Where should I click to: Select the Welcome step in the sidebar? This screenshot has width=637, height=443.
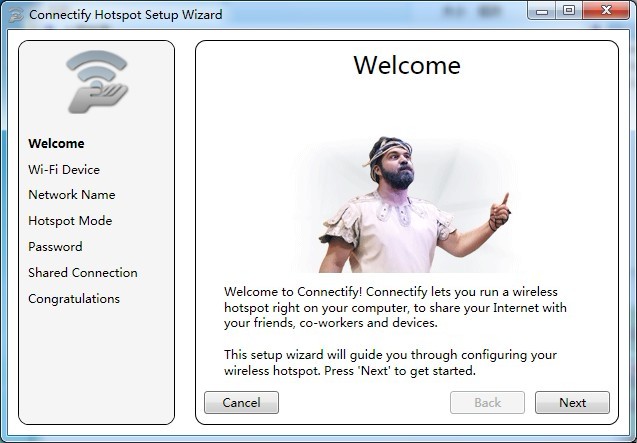pos(56,143)
